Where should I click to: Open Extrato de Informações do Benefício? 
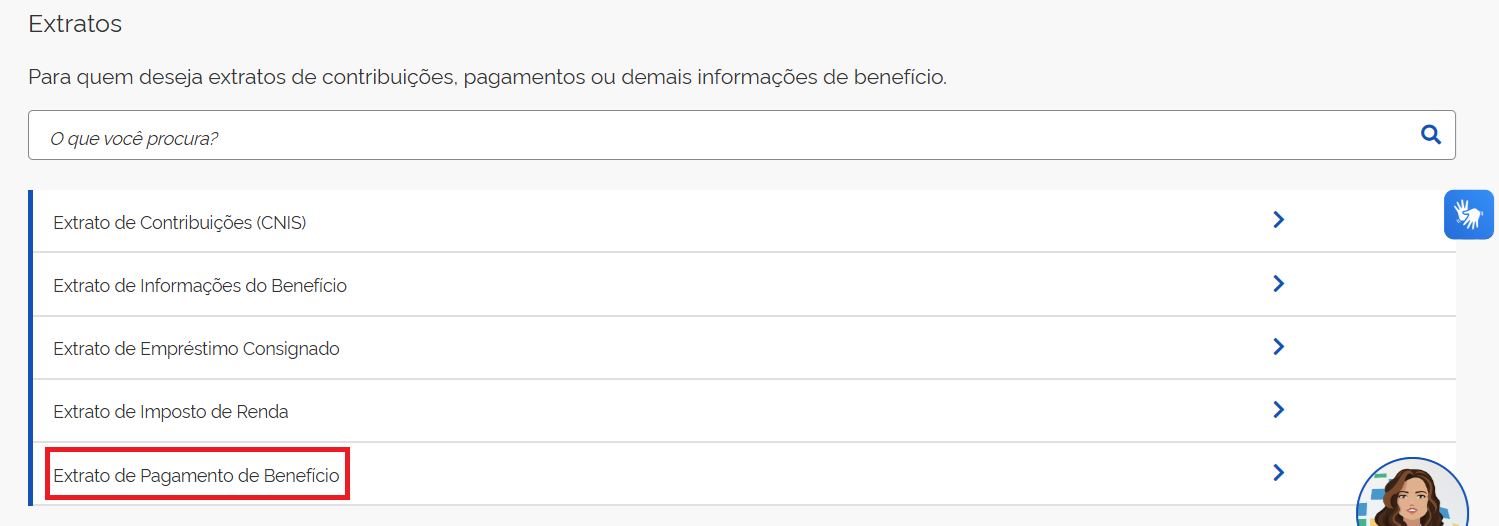(x=200, y=286)
